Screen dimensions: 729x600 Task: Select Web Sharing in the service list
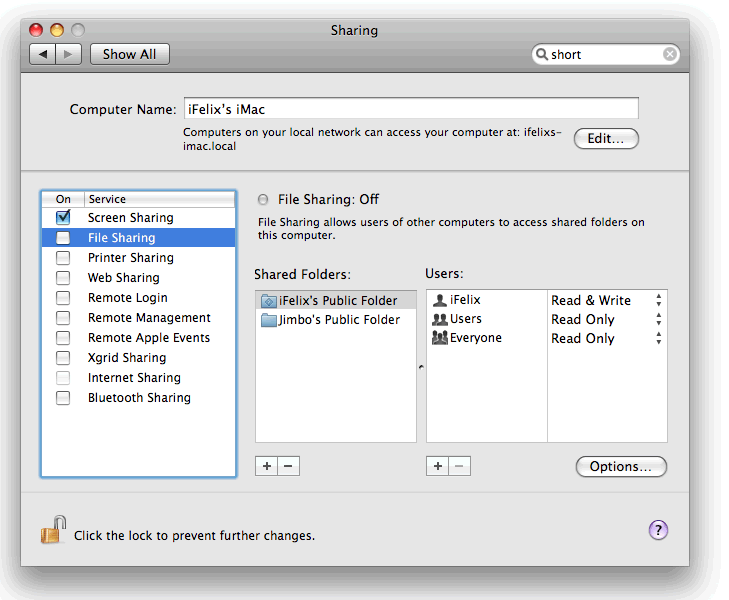(x=123, y=278)
